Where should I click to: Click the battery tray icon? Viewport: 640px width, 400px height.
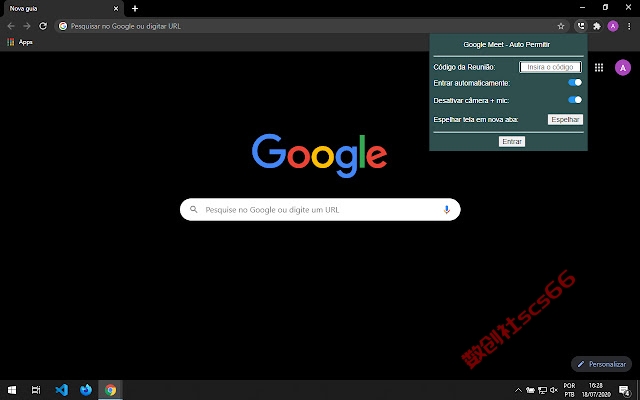tap(530, 390)
